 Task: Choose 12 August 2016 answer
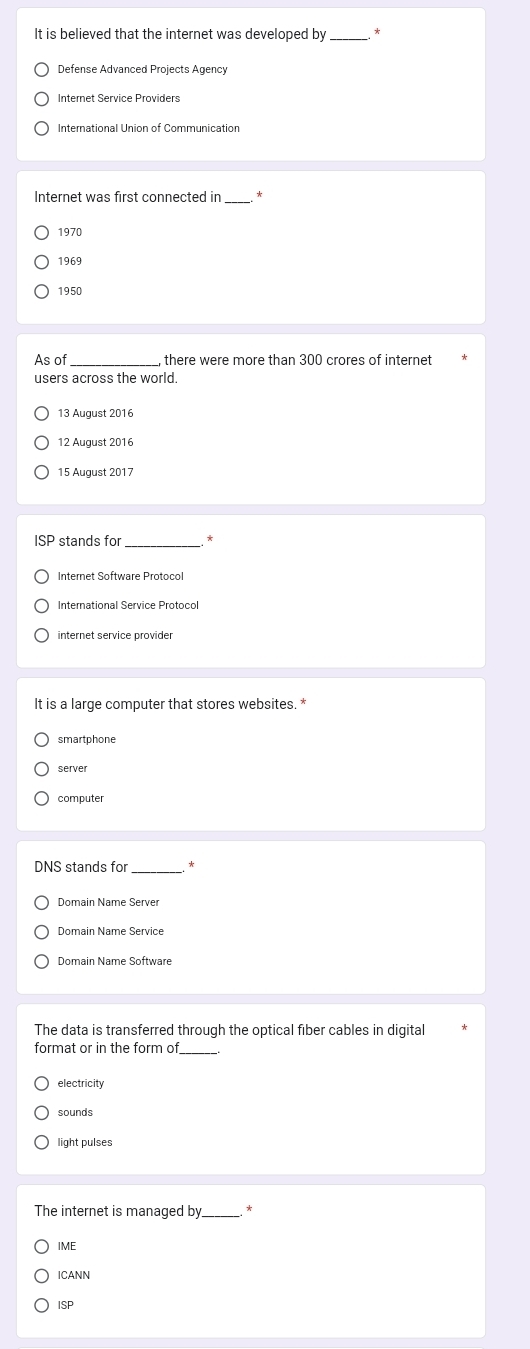pyautogui.click(x=42, y=443)
